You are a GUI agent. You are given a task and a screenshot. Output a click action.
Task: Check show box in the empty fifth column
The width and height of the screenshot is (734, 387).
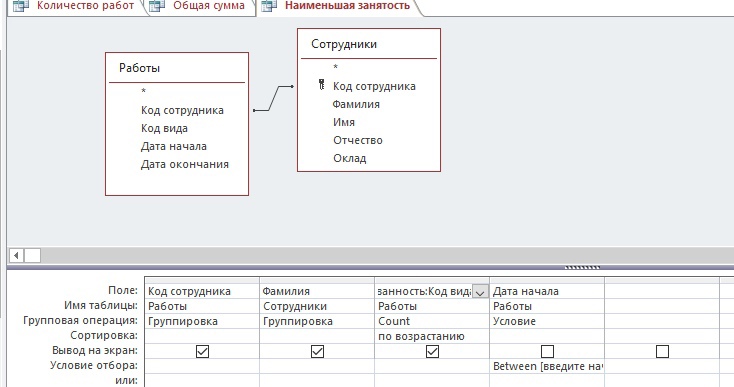(662, 351)
